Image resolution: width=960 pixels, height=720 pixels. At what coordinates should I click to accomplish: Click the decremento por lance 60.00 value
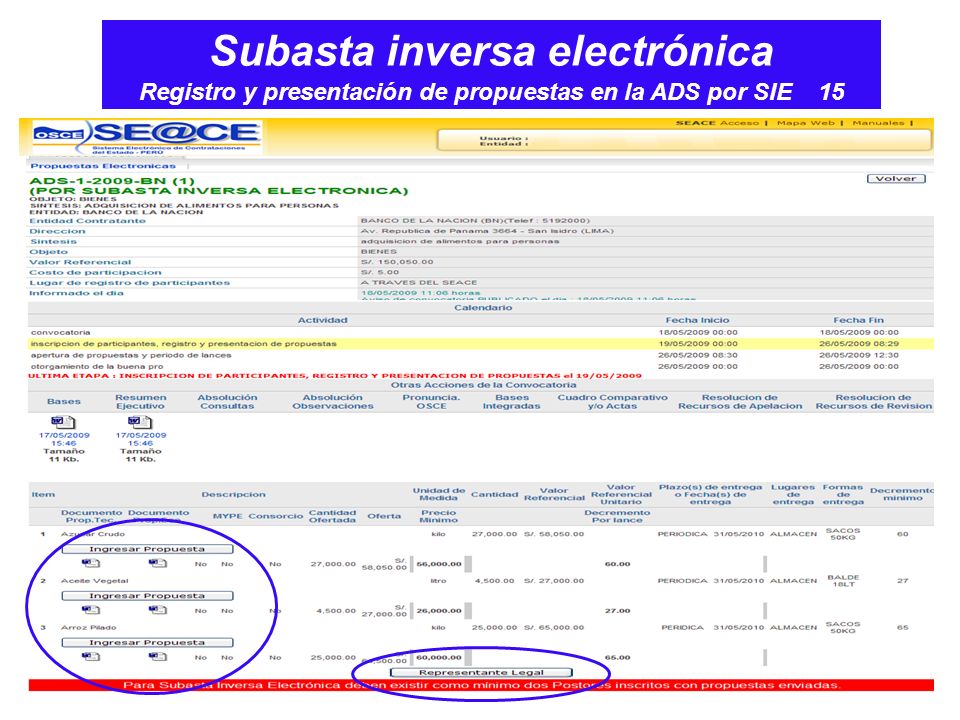[x=617, y=564]
